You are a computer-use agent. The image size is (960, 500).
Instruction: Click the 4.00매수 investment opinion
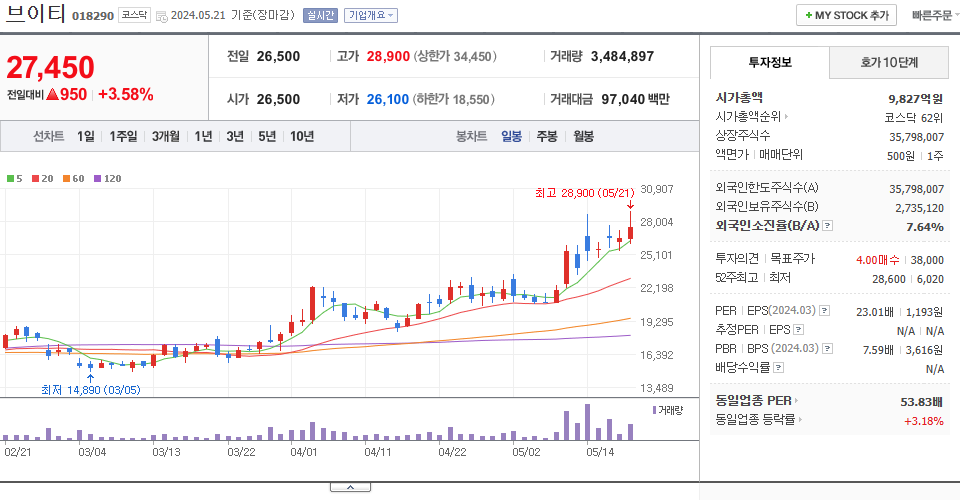click(x=877, y=260)
